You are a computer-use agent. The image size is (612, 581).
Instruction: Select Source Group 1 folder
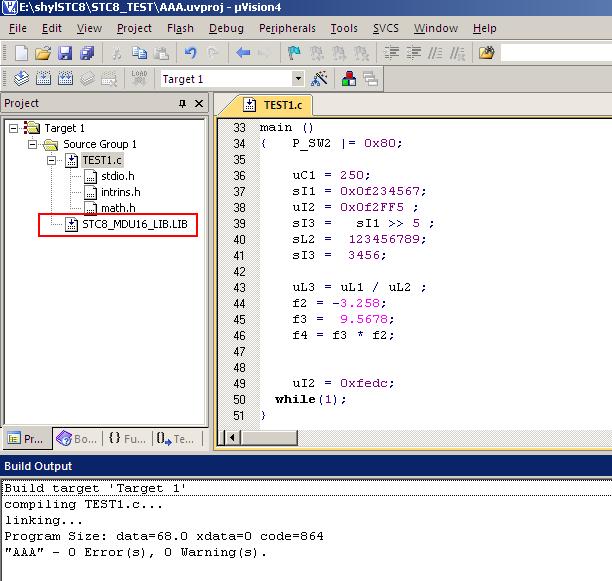tap(100, 144)
